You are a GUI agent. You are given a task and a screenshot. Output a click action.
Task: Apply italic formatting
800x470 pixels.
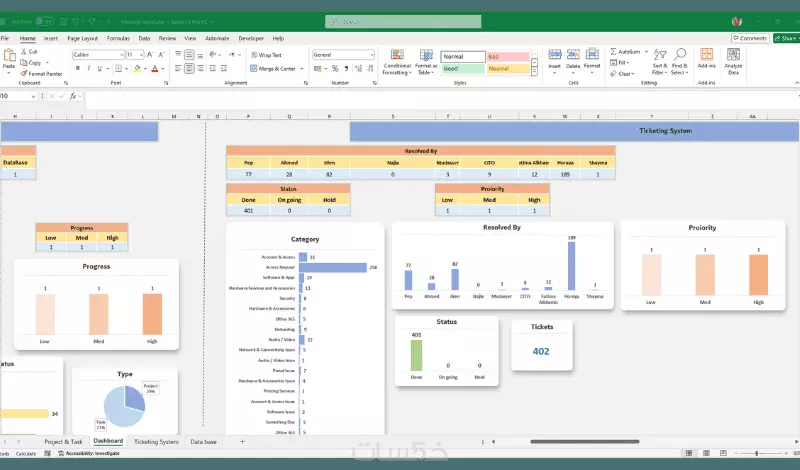click(x=88, y=68)
